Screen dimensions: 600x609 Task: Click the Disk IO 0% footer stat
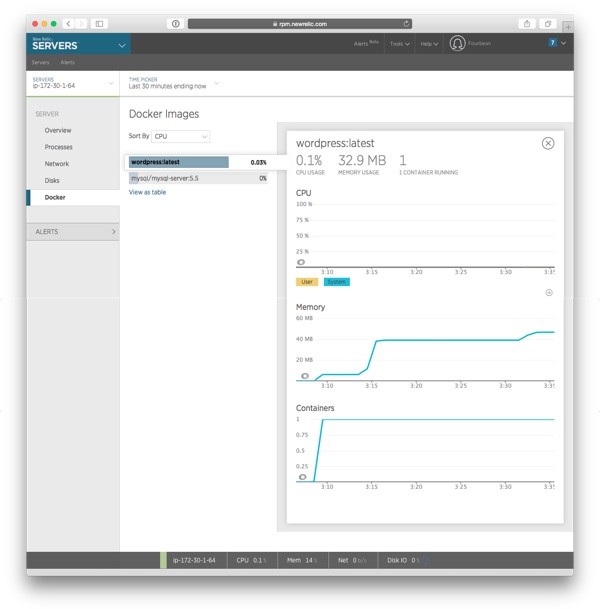click(403, 560)
